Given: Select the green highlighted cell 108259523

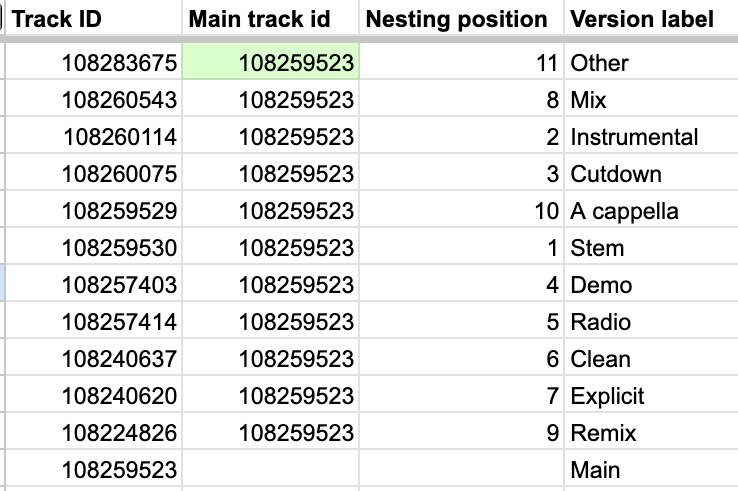Looking at the screenshot, I should pos(271,62).
